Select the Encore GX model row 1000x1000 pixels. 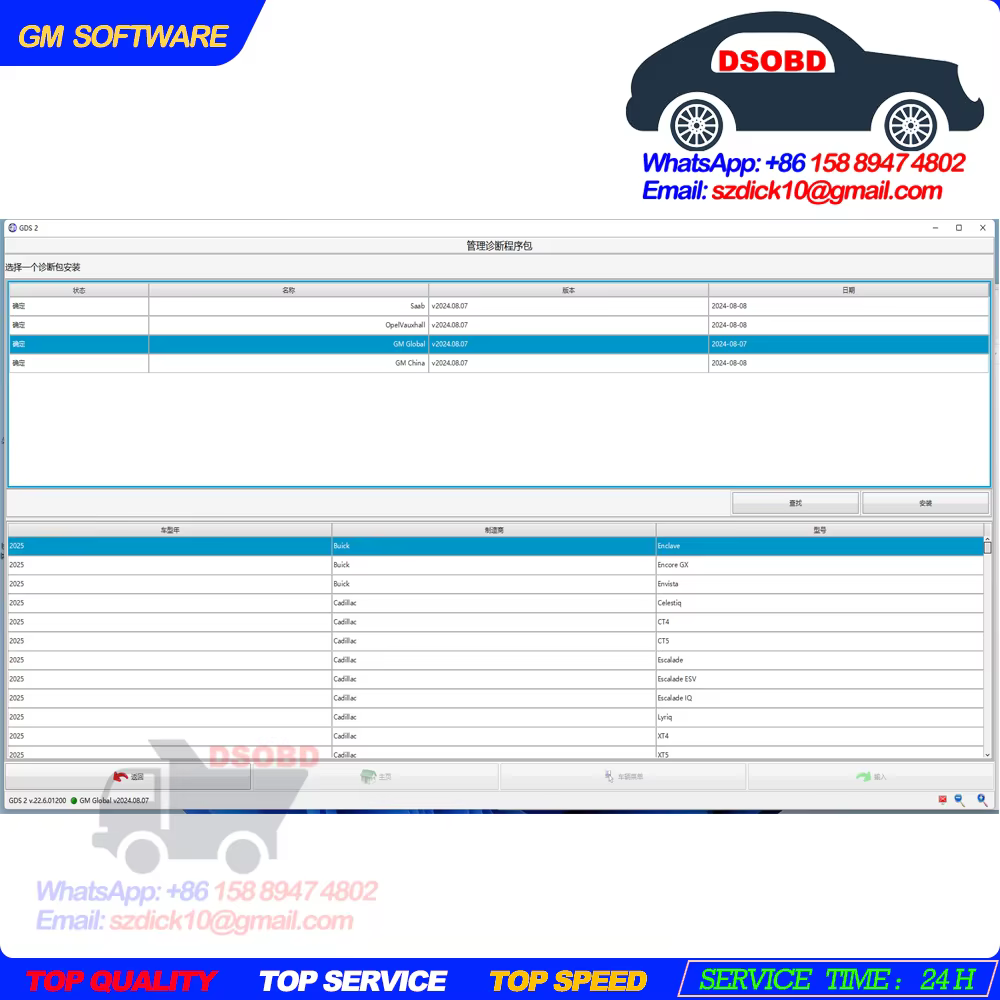click(495, 565)
